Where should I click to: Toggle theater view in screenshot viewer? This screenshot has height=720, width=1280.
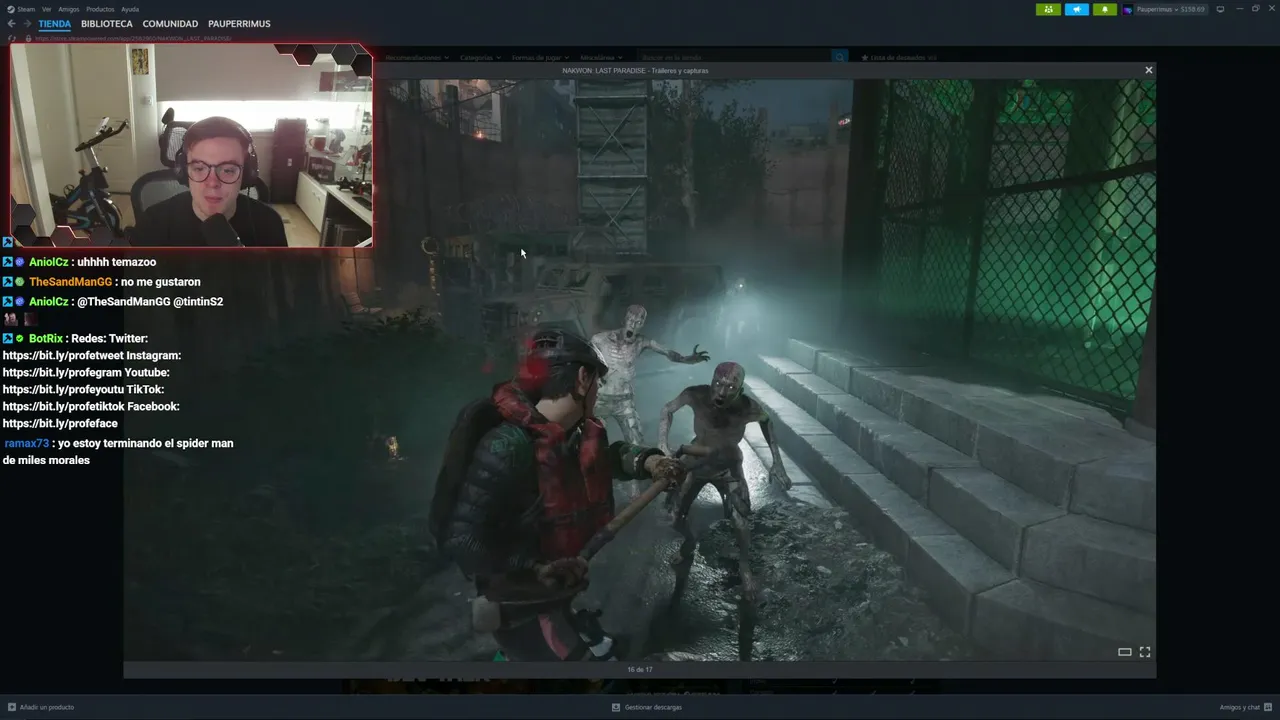(1125, 652)
